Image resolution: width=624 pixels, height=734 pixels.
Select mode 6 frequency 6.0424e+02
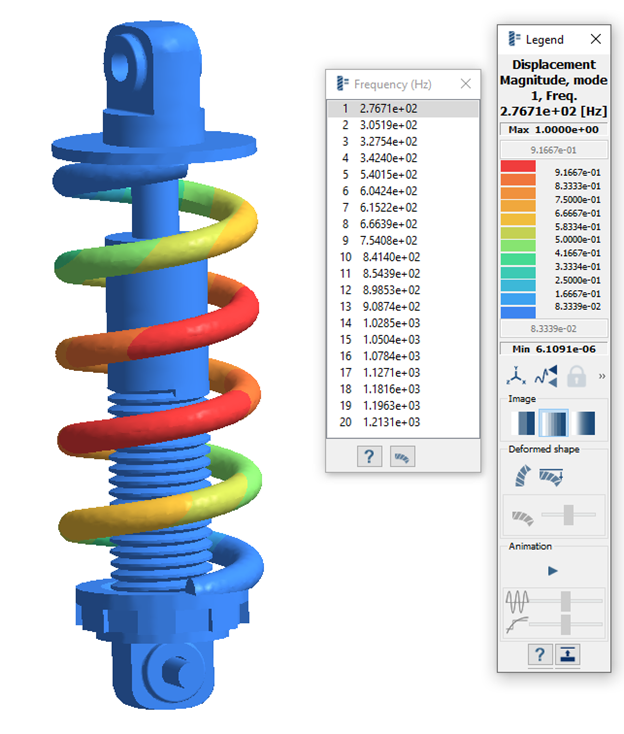(403, 191)
